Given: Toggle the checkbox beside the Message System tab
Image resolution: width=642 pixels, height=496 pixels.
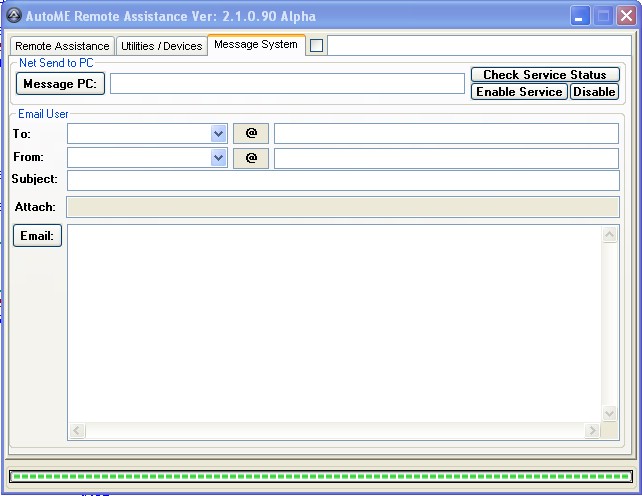Looking at the screenshot, I should (316, 45).
